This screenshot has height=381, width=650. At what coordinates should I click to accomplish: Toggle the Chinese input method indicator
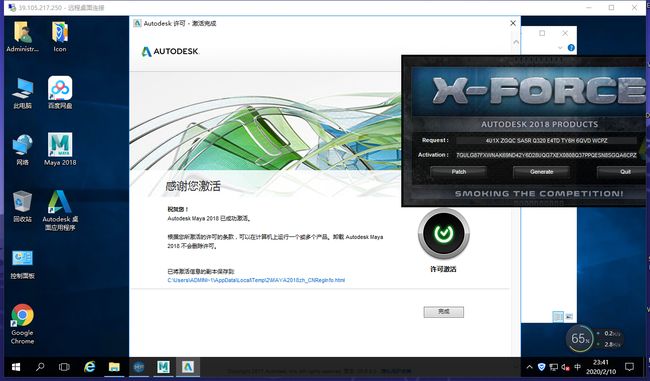pos(577,367)
